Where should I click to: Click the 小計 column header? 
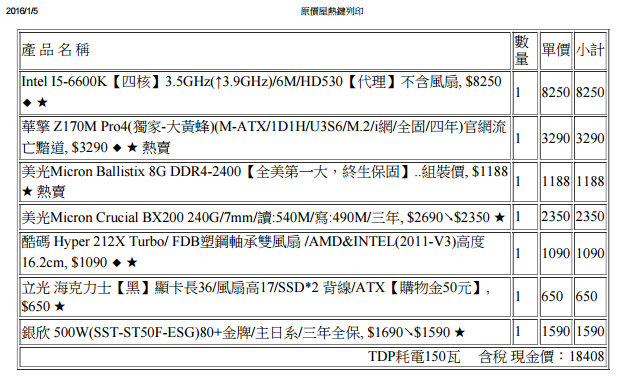click(590, 50)
